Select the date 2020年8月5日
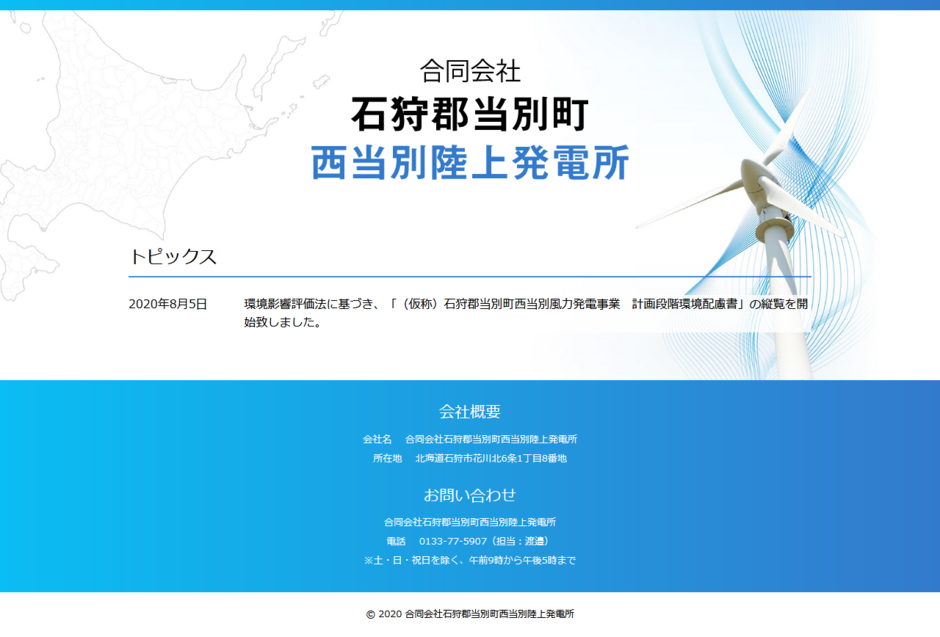 (168, 304)
